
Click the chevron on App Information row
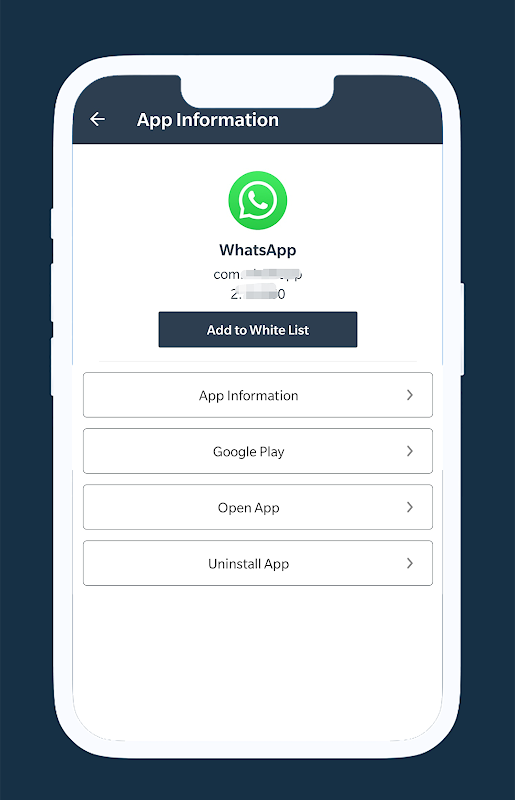[x=409, y=395]
